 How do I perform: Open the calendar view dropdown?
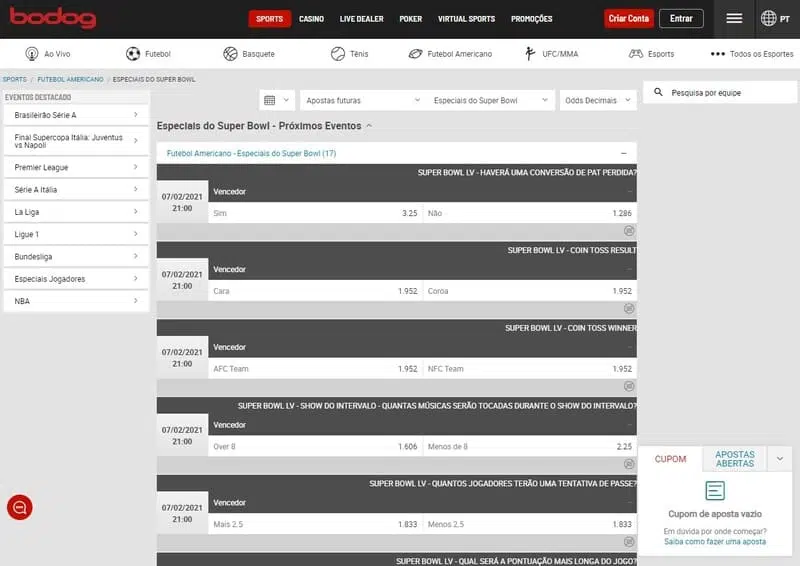pyautogui.click(x=277, y=100)
